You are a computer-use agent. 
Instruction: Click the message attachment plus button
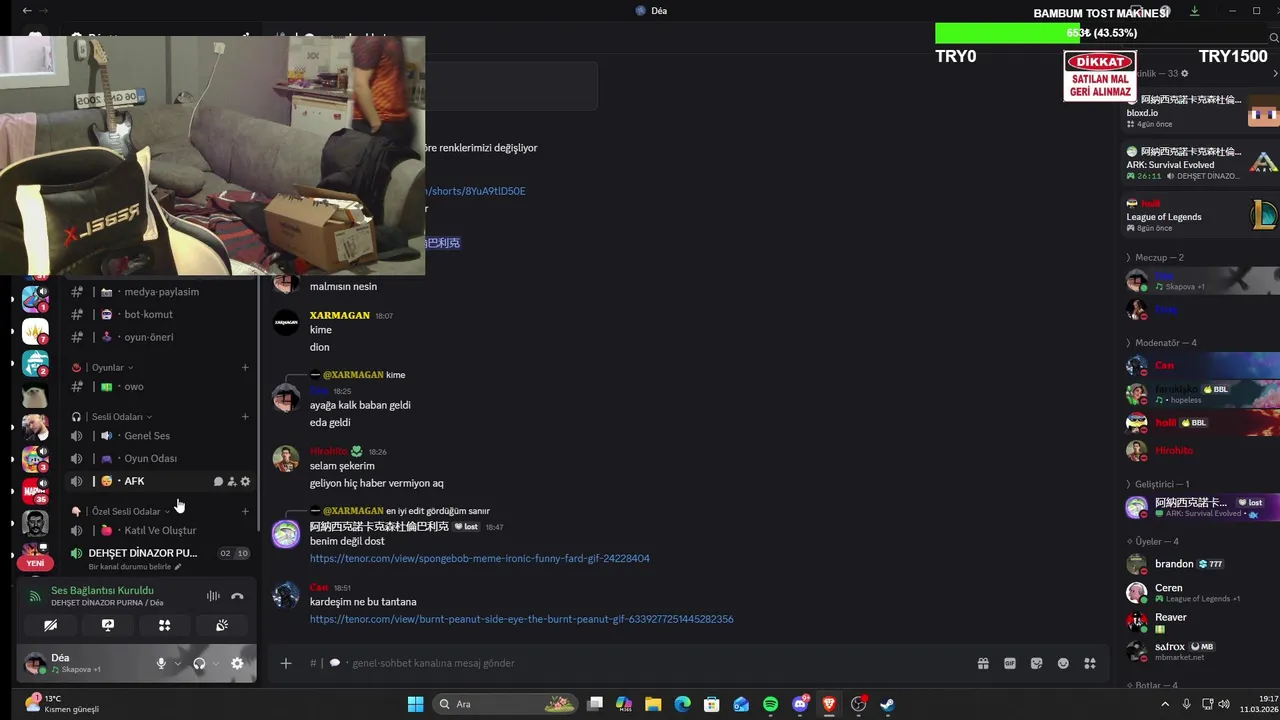pos(286,663)
